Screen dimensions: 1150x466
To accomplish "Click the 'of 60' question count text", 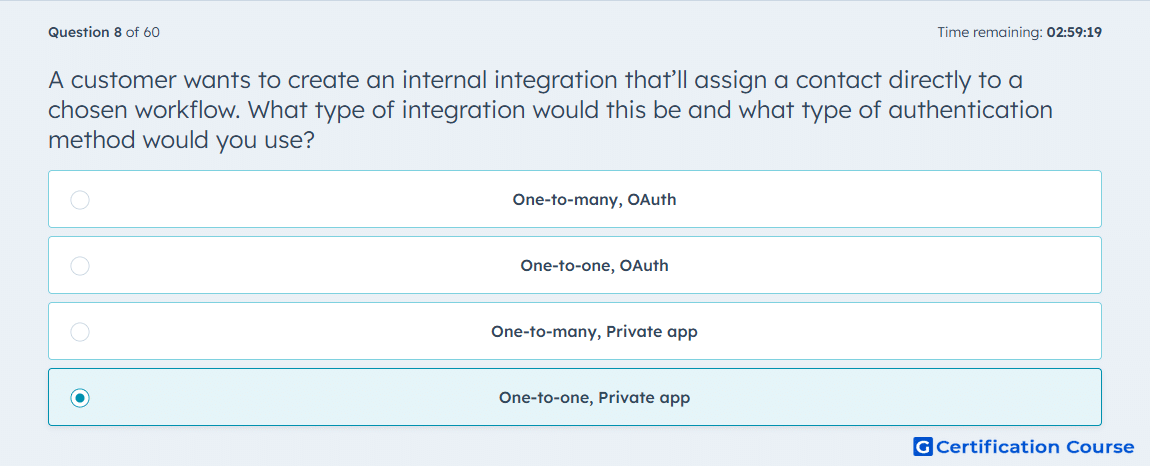I will pyautogui.click(x=142, y=32).
